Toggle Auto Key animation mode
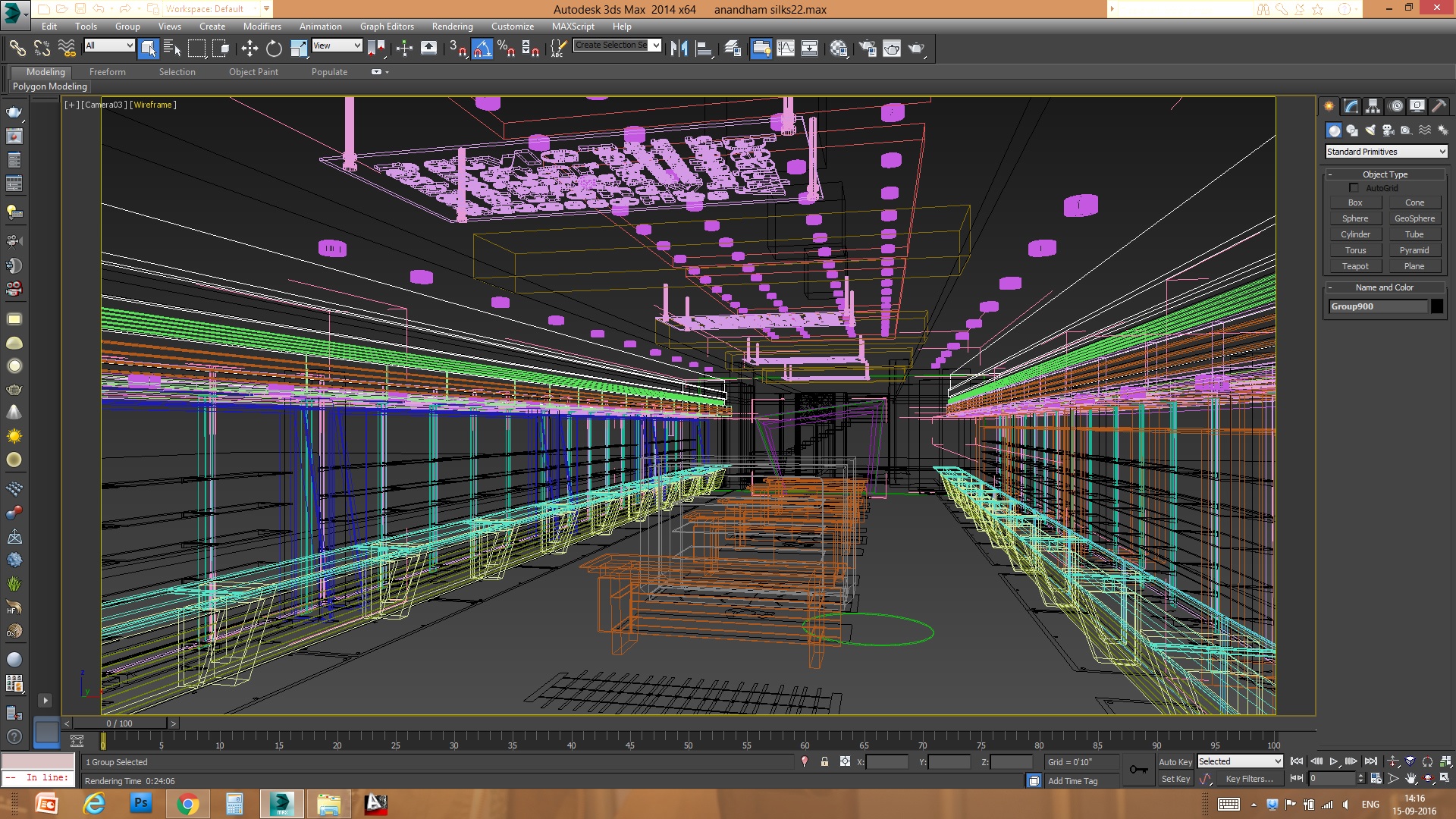Screen dimensions: 1456x819 coord(1175,762)
